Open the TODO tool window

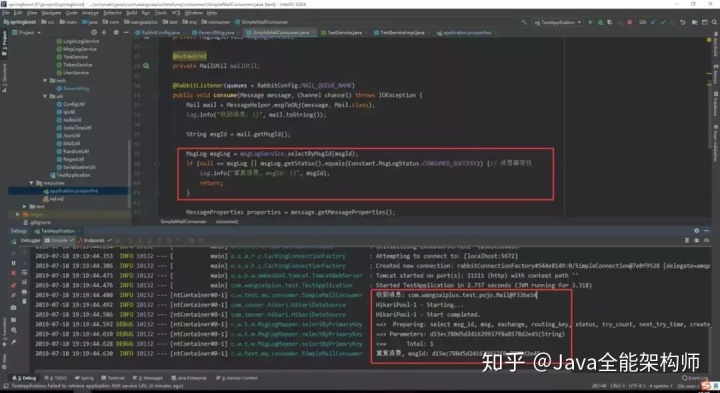tap(56, 378)
